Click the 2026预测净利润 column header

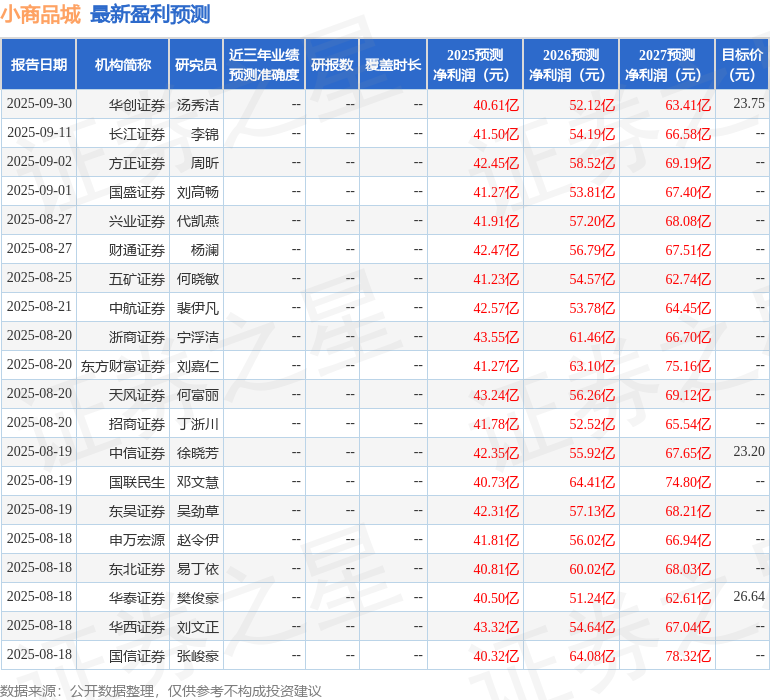571,65
